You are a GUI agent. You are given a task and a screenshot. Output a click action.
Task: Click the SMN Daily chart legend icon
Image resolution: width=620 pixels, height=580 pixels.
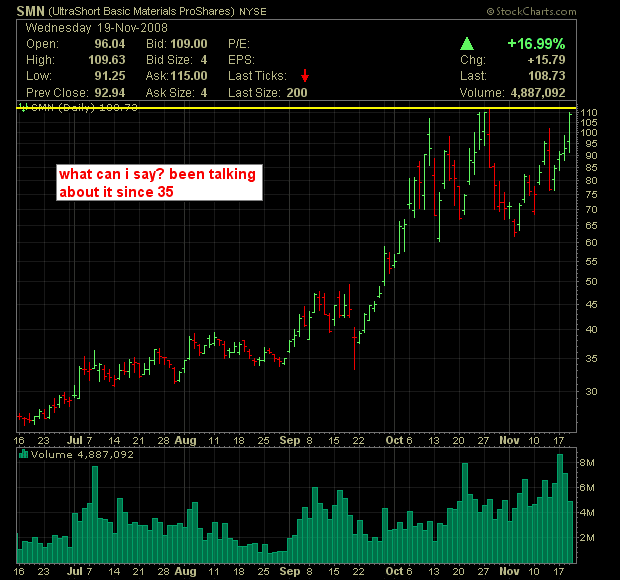tap(23, 107)
